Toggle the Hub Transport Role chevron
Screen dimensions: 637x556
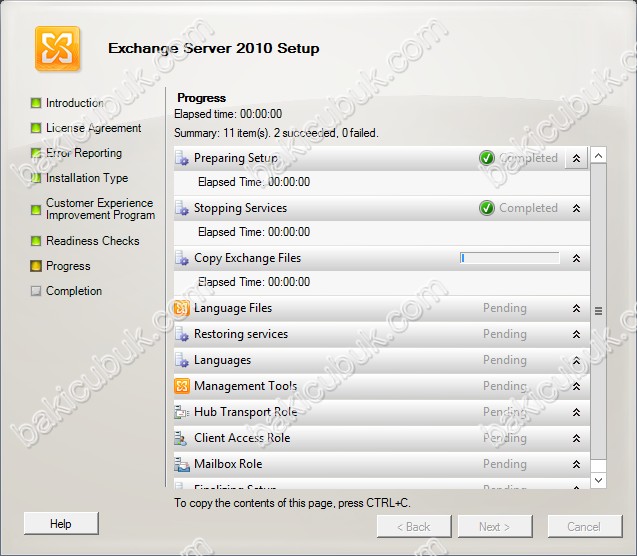pyautogui.click(x=576, y=413)
